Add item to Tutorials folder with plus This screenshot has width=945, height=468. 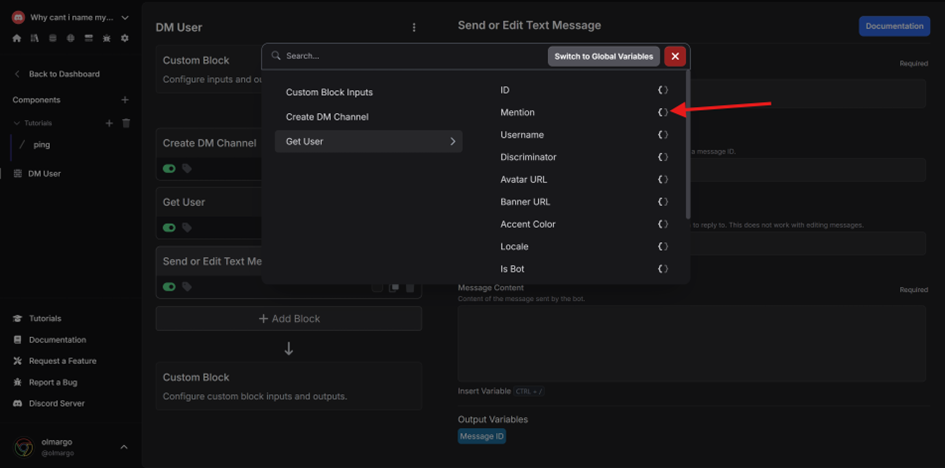pos(109,123)
